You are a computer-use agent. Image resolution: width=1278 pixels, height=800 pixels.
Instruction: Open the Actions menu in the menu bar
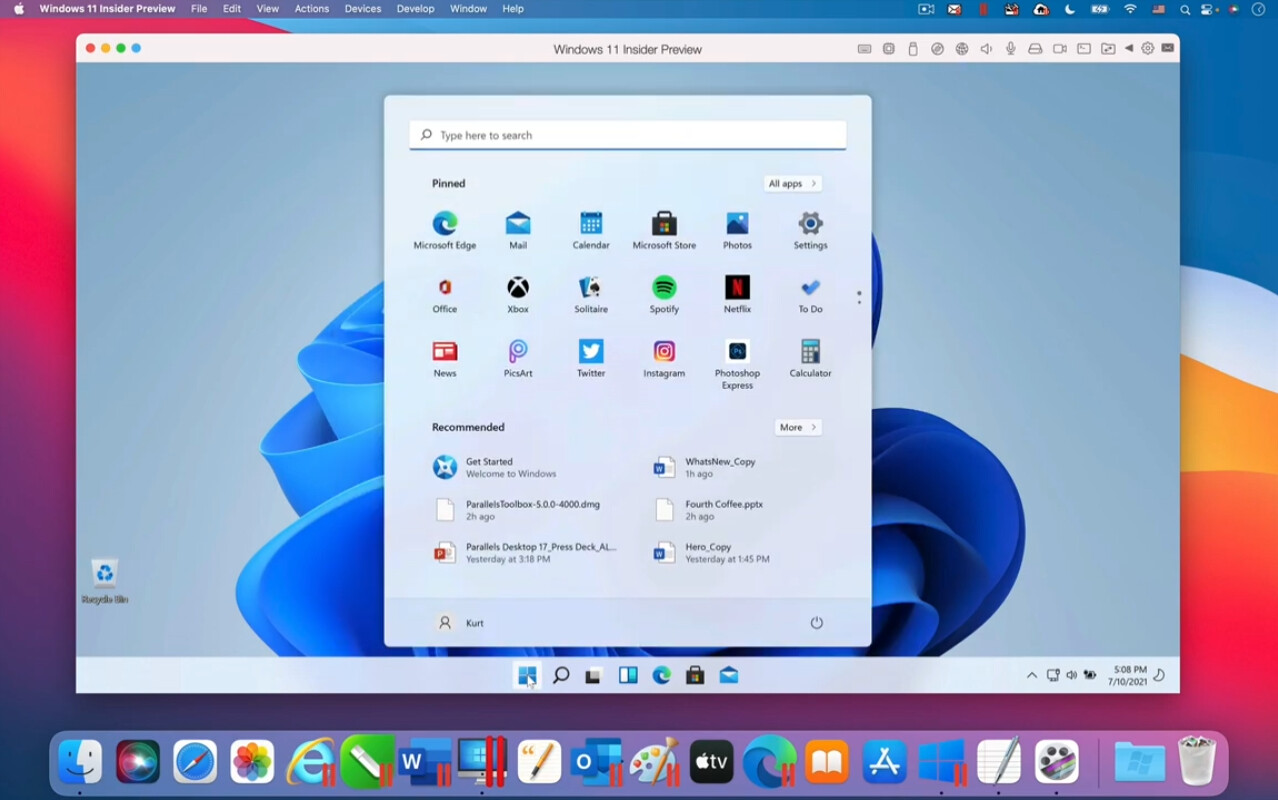click(311, 8)
